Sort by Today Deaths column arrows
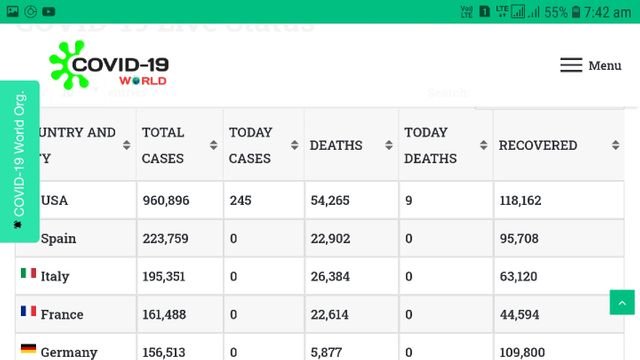The height and width of the screenshot is (360, 640). pyautogui.click(x=483, y=145)
